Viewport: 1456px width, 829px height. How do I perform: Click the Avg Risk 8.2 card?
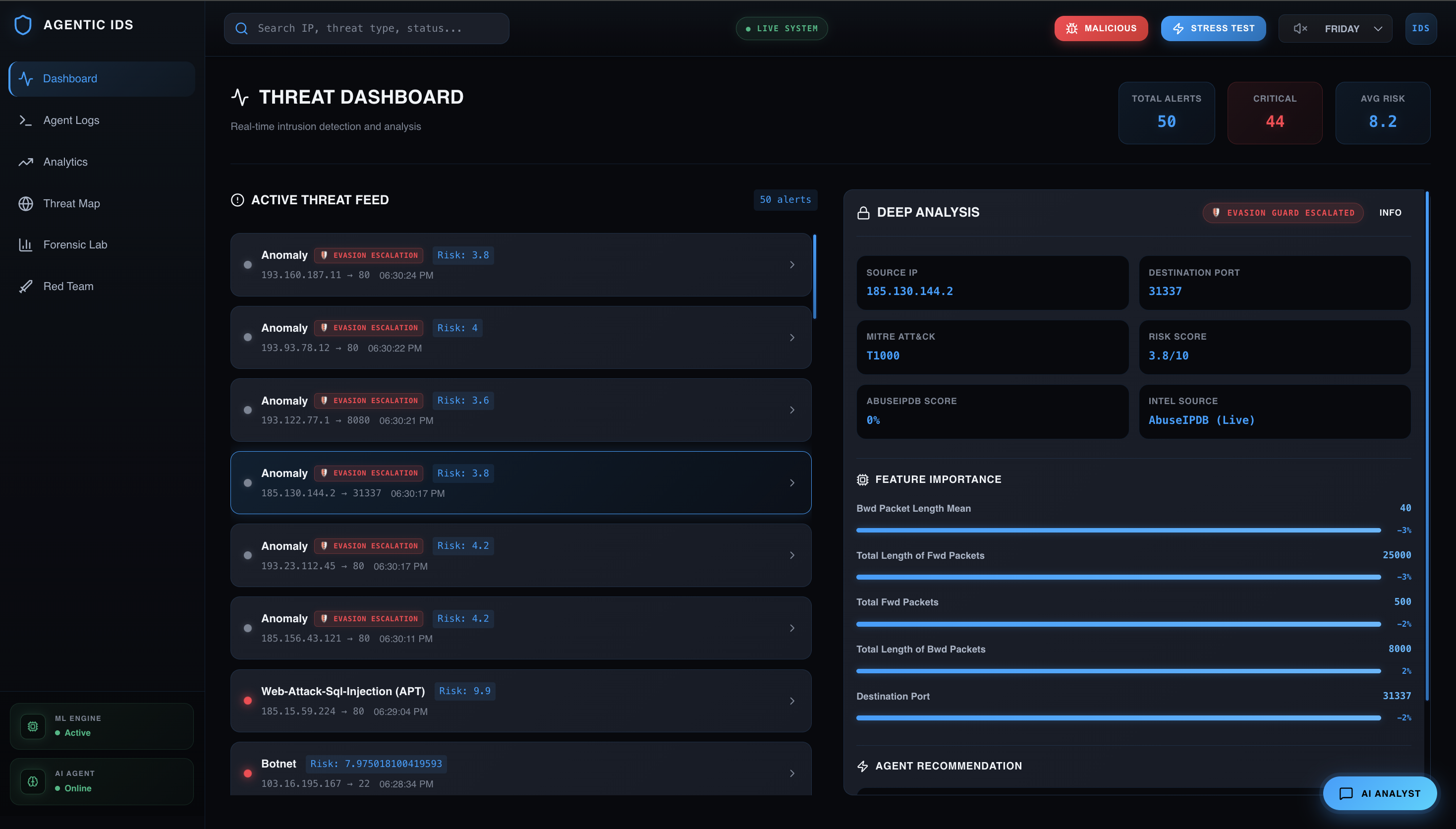point(1383,113)
